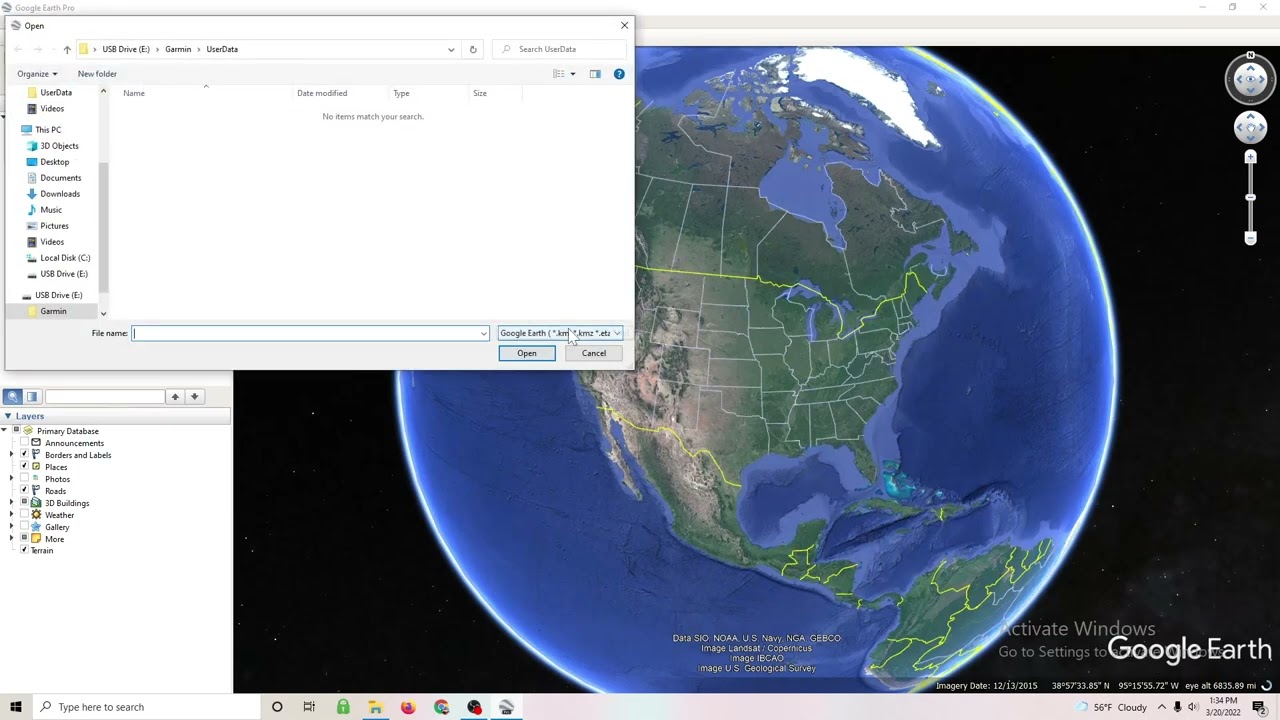Open File Explorer from the taskbar

click(x=375, y=707)
